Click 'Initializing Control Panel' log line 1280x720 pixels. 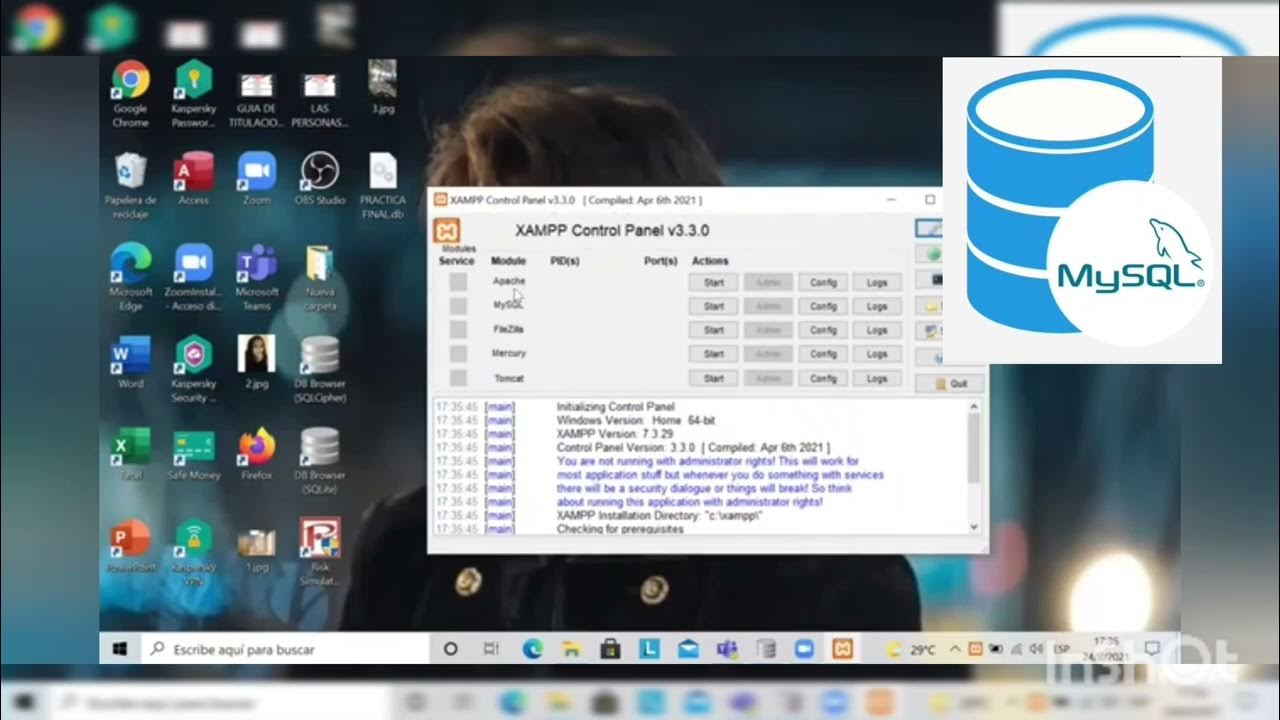pyautogui.click(x=615, y=408)
